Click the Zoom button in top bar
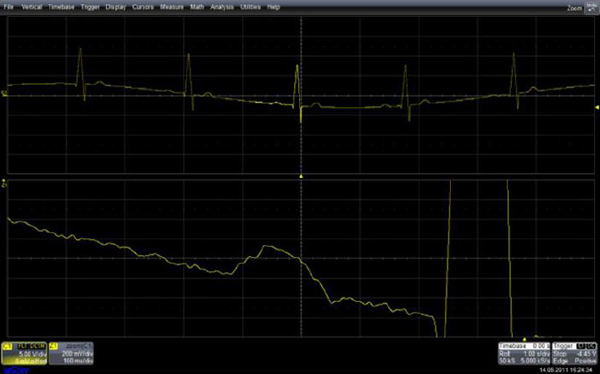This screenshot has height=374, width=600. point(574,8)
